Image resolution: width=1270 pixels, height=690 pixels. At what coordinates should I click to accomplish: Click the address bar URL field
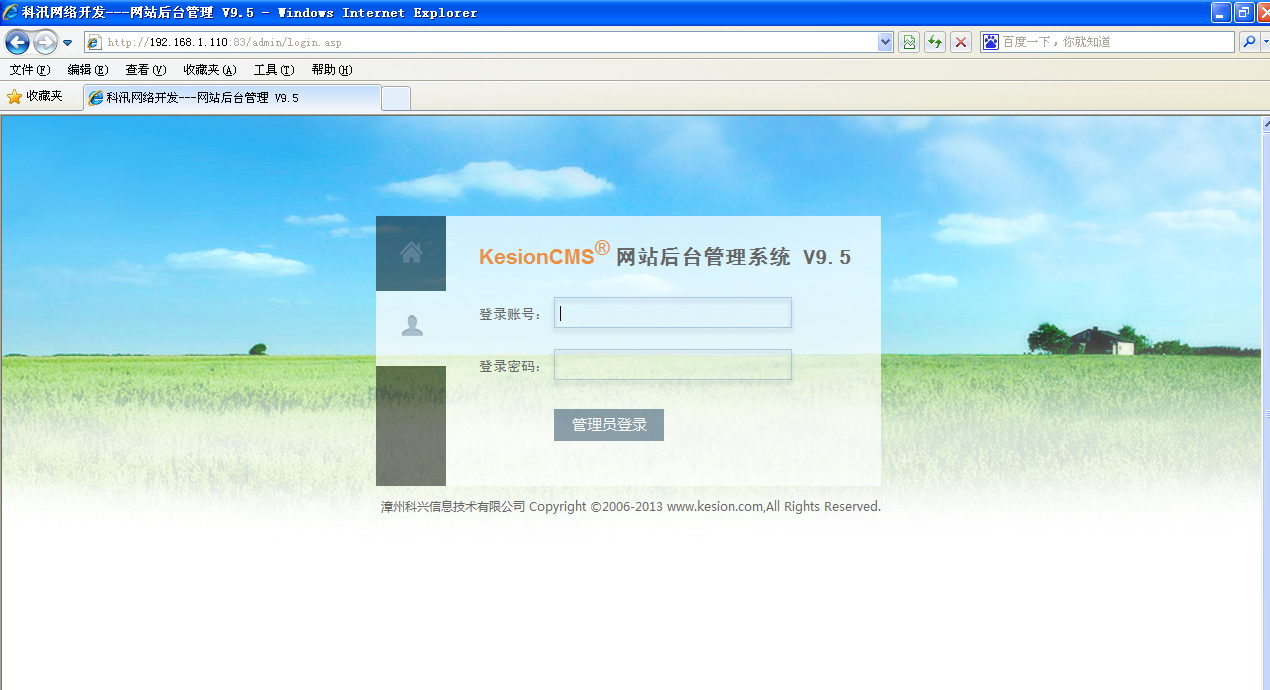click(480, 42)
